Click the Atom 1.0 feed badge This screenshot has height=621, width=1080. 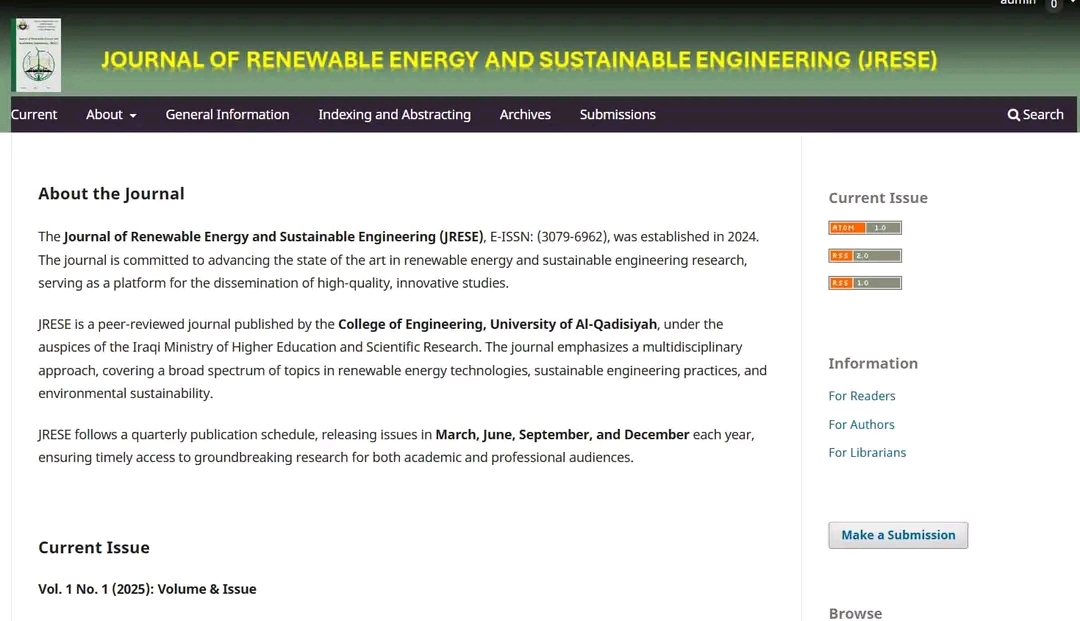(865, 228)
